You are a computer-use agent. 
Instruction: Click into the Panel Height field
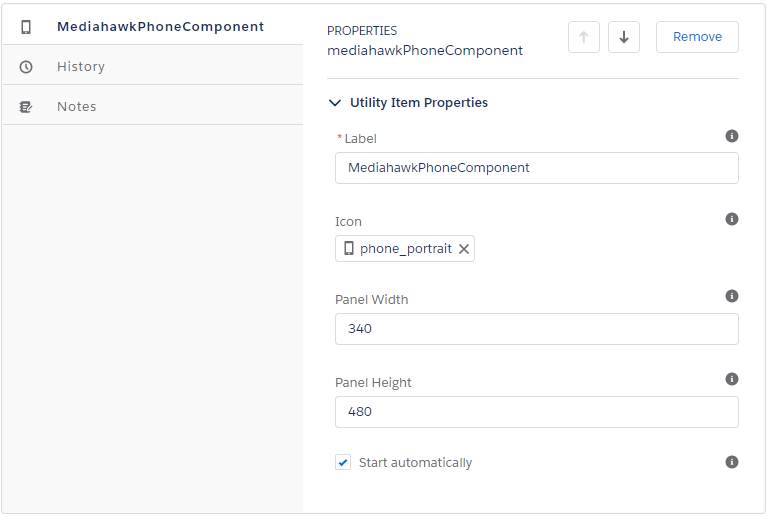click(537, 412)
